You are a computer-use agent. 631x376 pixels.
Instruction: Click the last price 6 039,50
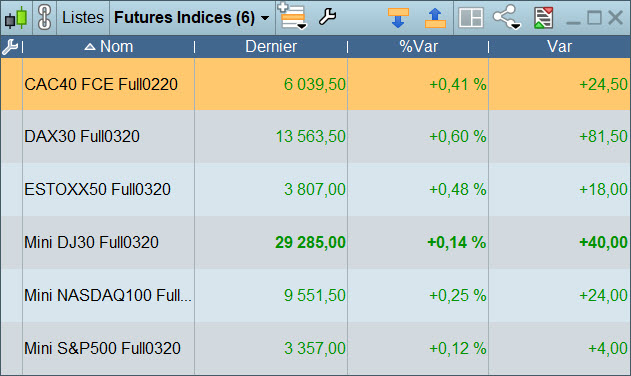point(315,85)
